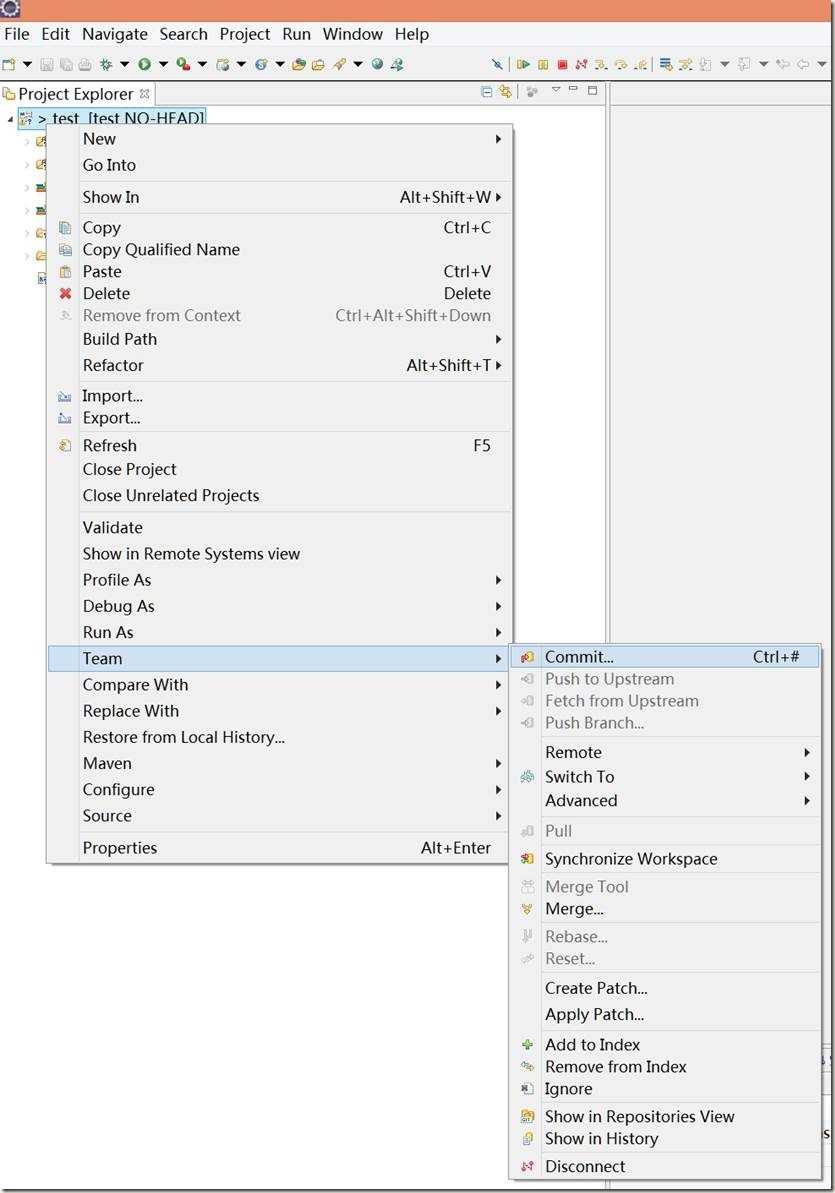Toggle Link with Editor in Project Explorer
This screenshot has height=1193, width=835.
pyautogui.click(x=505, y=92)
